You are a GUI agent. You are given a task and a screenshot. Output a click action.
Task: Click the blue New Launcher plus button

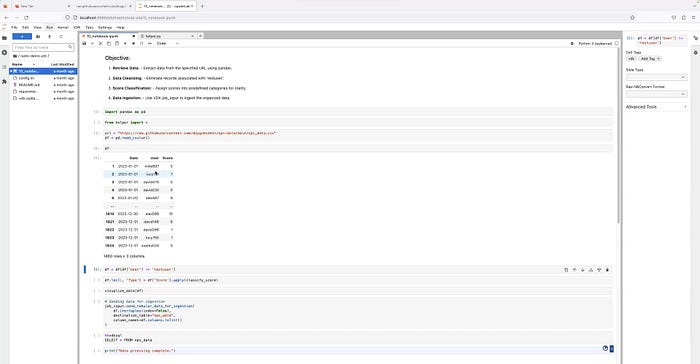tap(22, 37)
